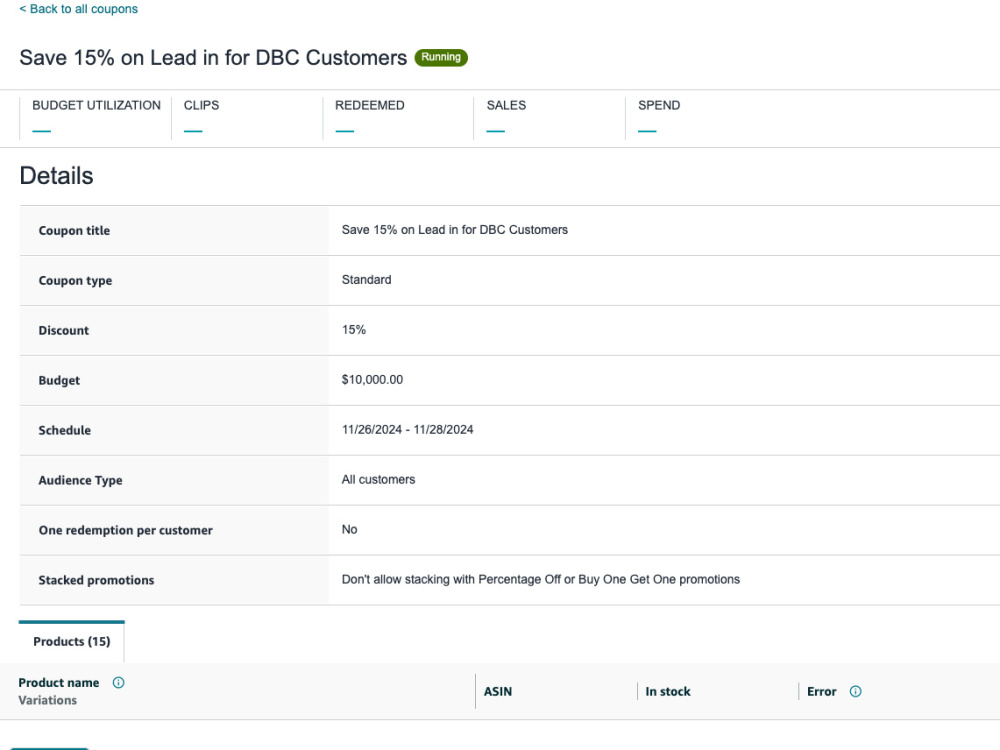
Task: Click the All customers audience value
Action: (x=378, y=480)
